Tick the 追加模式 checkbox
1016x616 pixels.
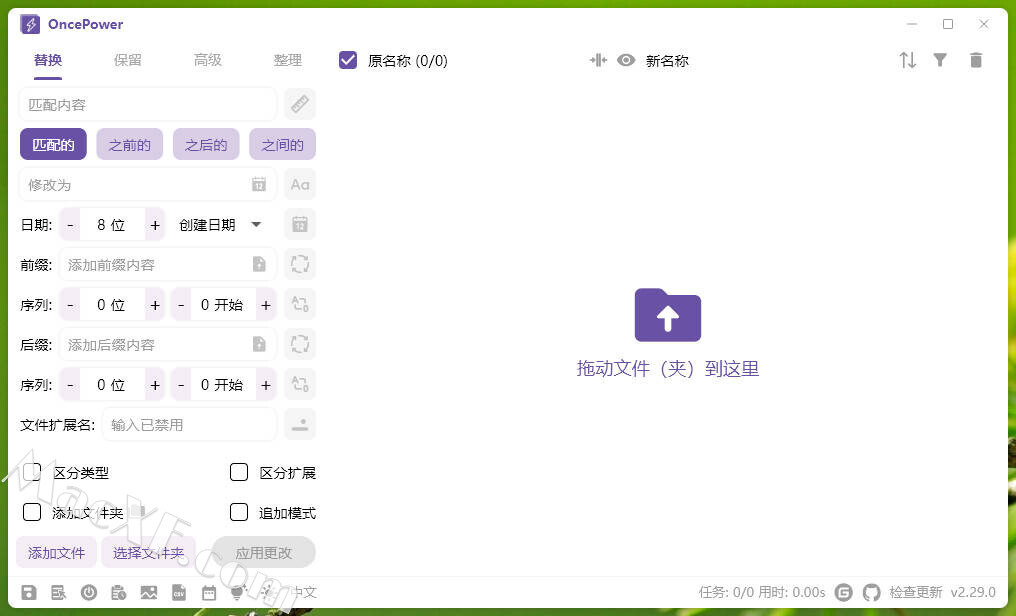[239, 512]
